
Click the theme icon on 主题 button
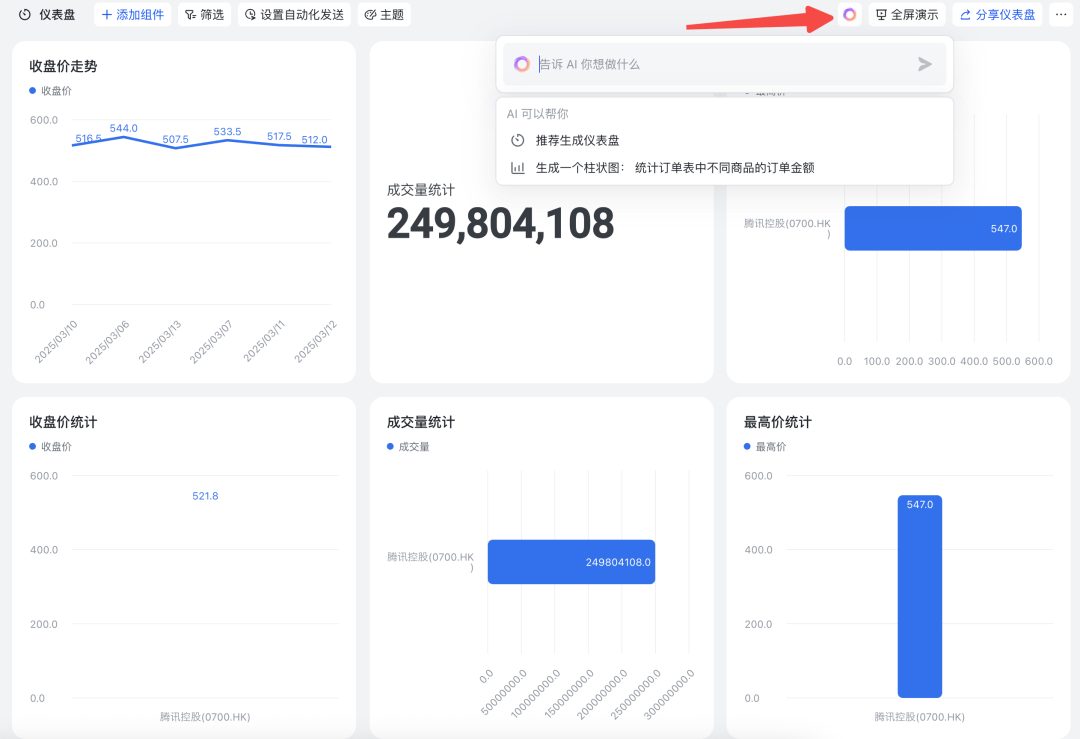[368, 15]
